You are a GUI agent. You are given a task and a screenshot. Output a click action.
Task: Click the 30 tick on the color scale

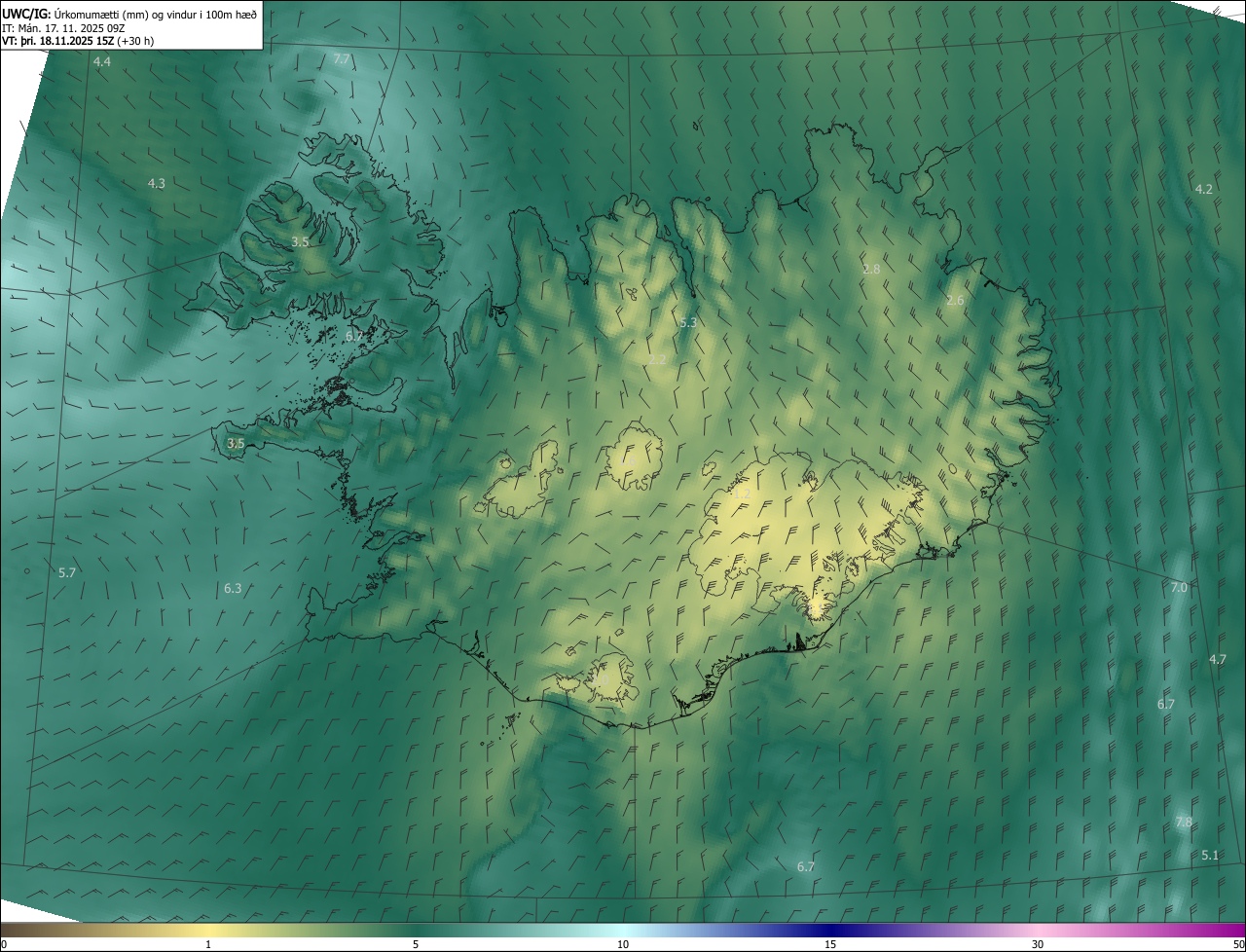pos(1038,944)
